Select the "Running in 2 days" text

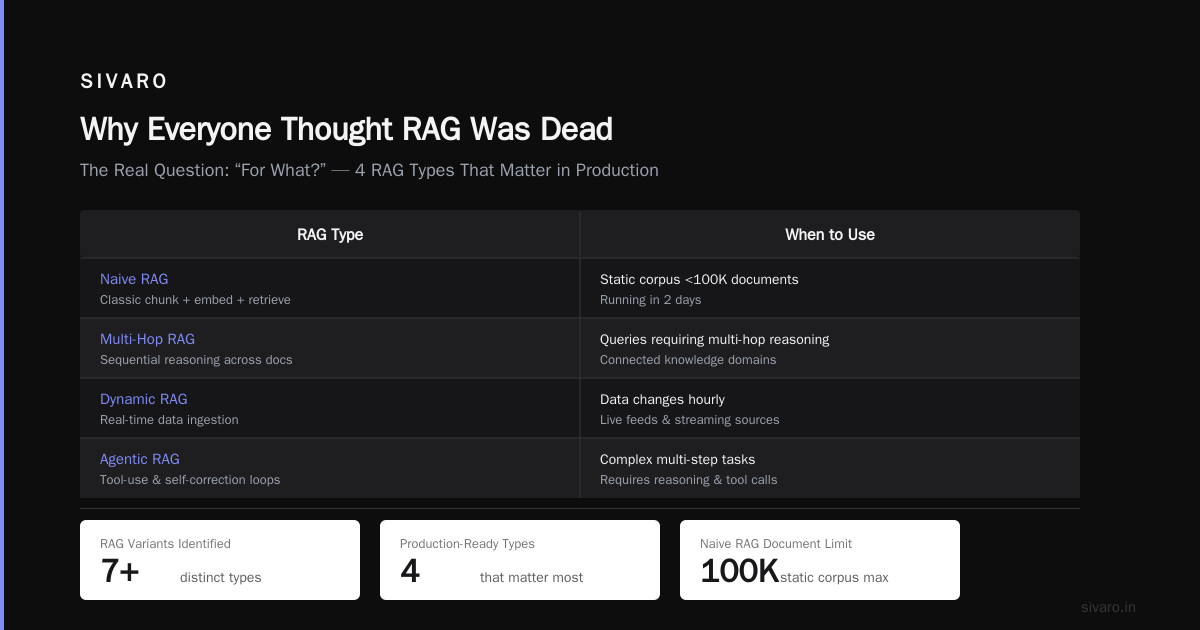[651, 300]
